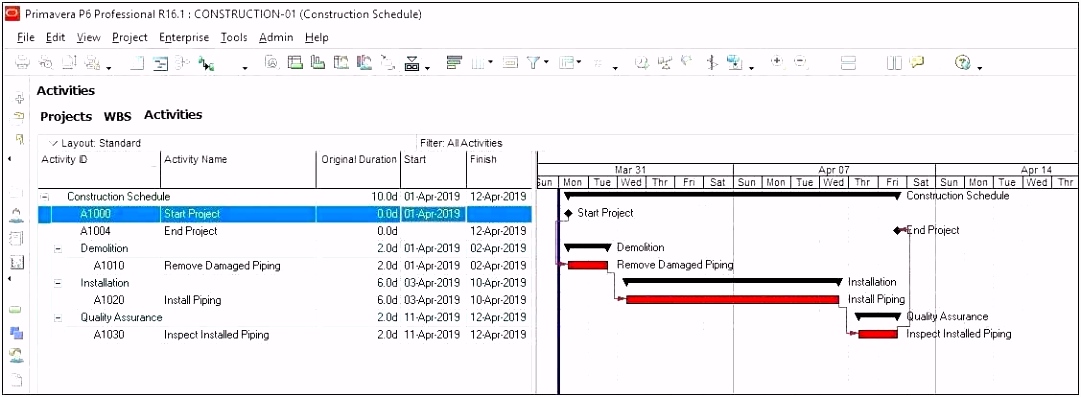Show the Resource Usage Spreadsheet icon

(x=340, y=63)
